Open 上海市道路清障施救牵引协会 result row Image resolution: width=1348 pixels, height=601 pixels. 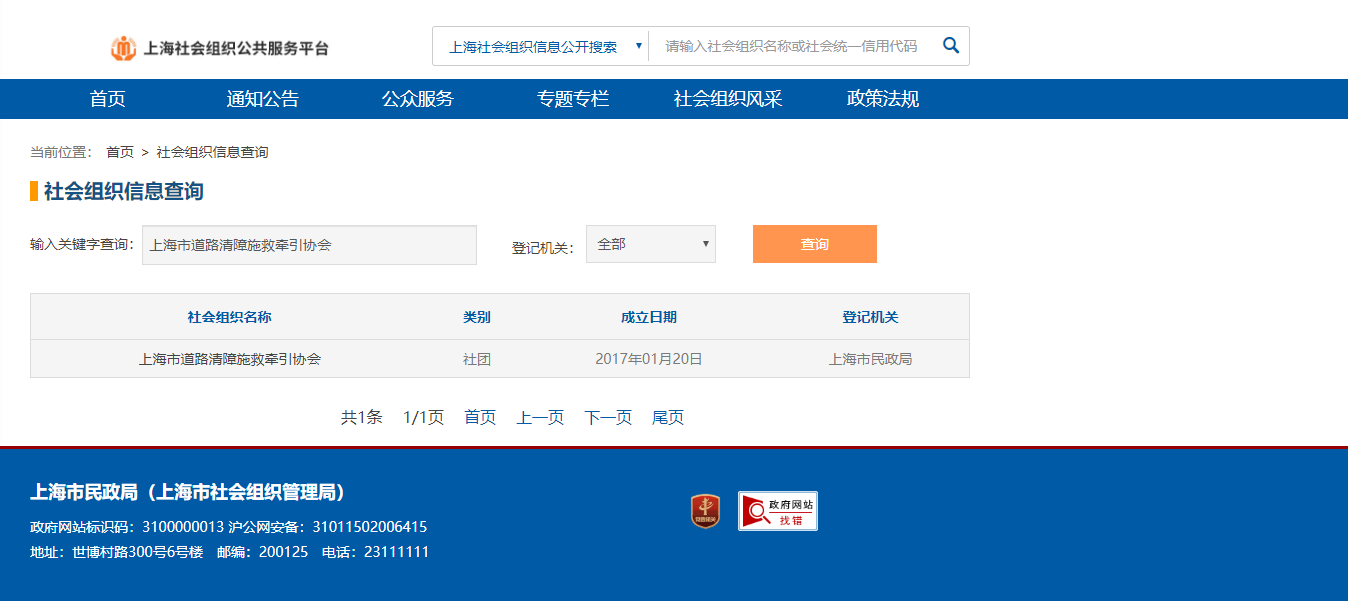coord(230,359)
